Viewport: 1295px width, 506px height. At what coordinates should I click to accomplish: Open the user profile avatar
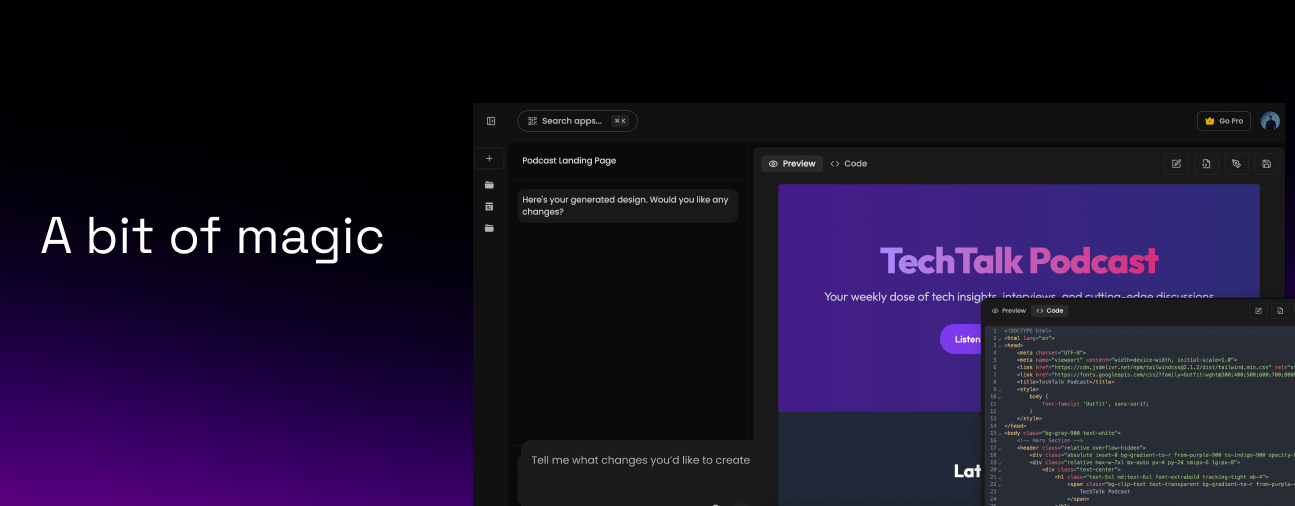point(1270,121)
